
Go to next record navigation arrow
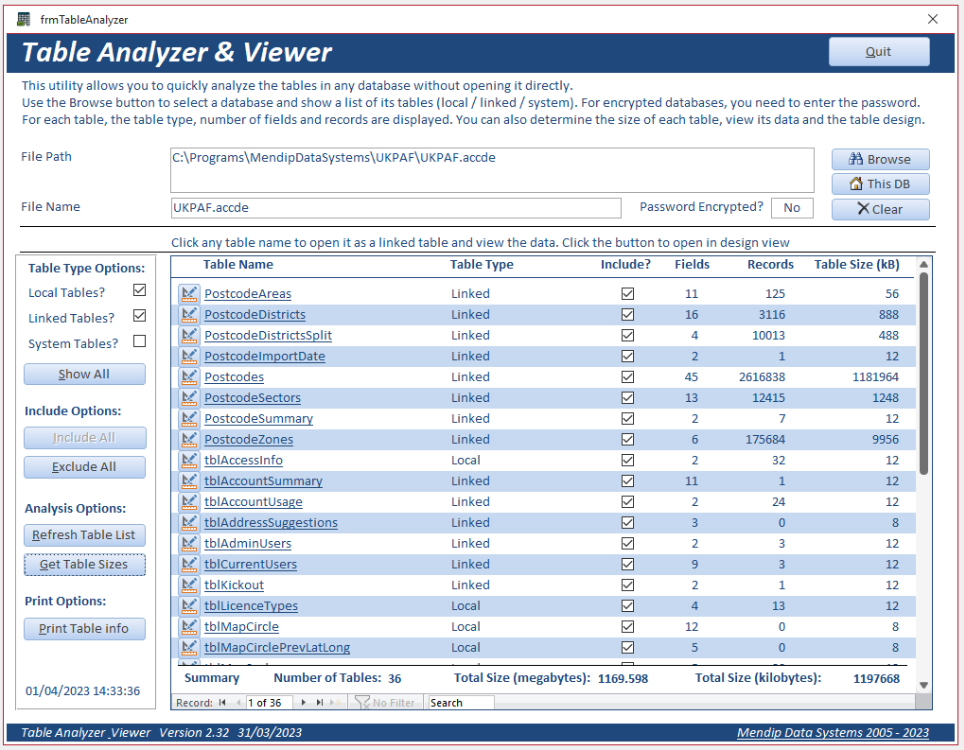click(x=304, y=703)
